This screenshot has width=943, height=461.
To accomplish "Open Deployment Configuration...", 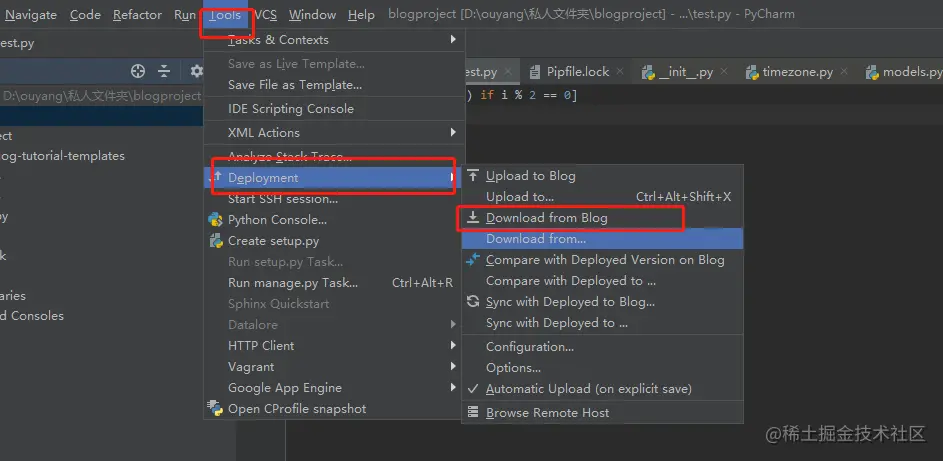I will pyautogui.click(x=602, y=347).
